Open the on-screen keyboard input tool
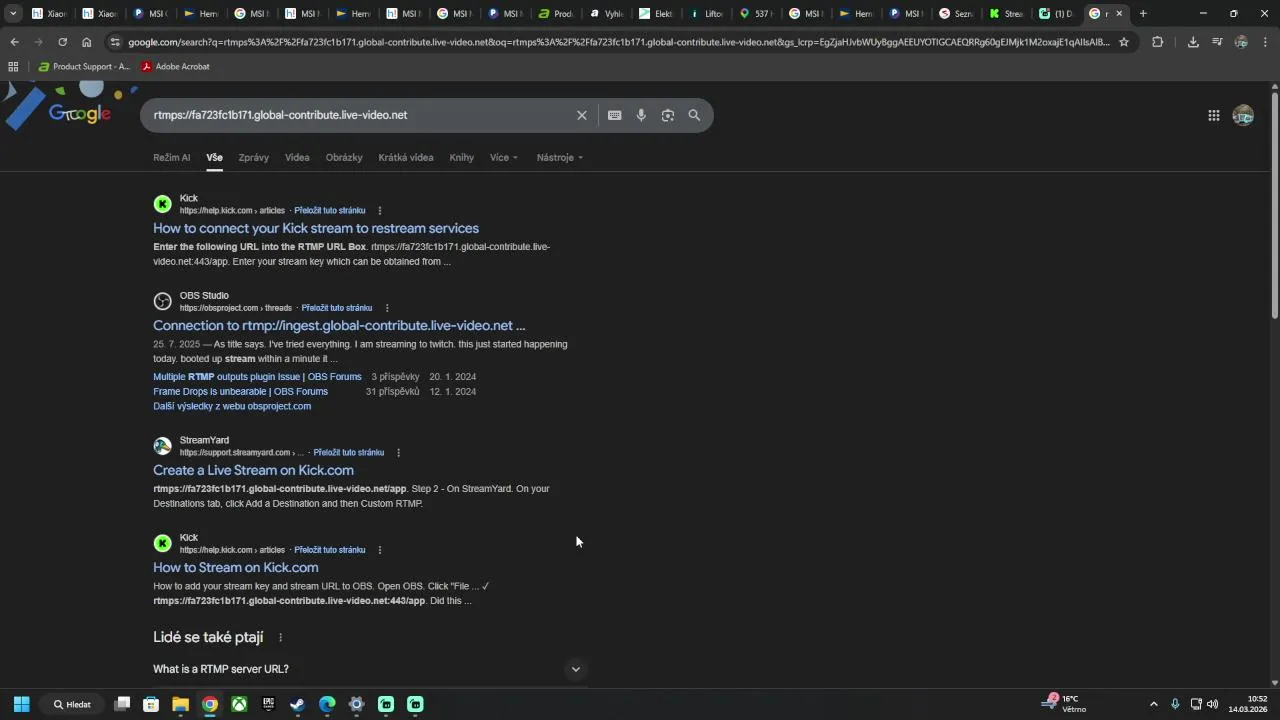The height and width of the screenshot is (720, 1280). 614,115
